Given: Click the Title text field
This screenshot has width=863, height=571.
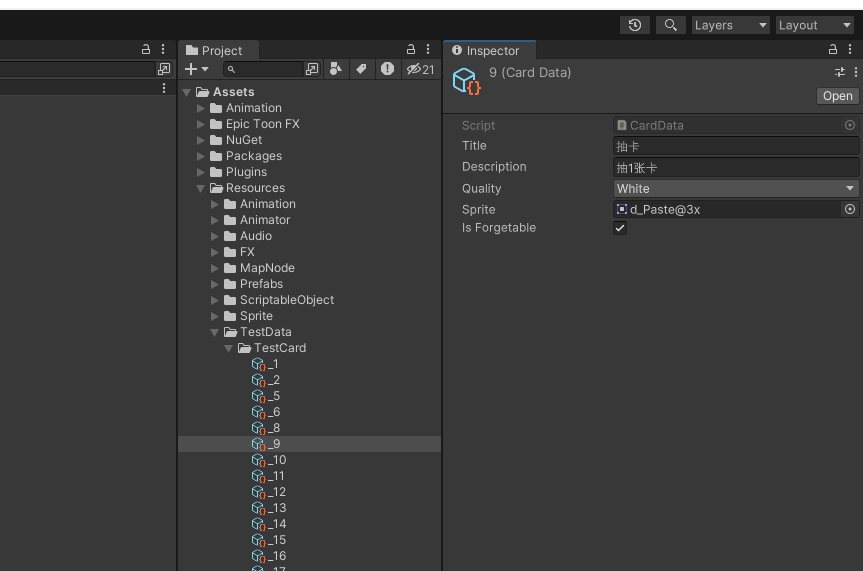Looking at the screenshot, I should pyautogui.click(x=736, y=146).
